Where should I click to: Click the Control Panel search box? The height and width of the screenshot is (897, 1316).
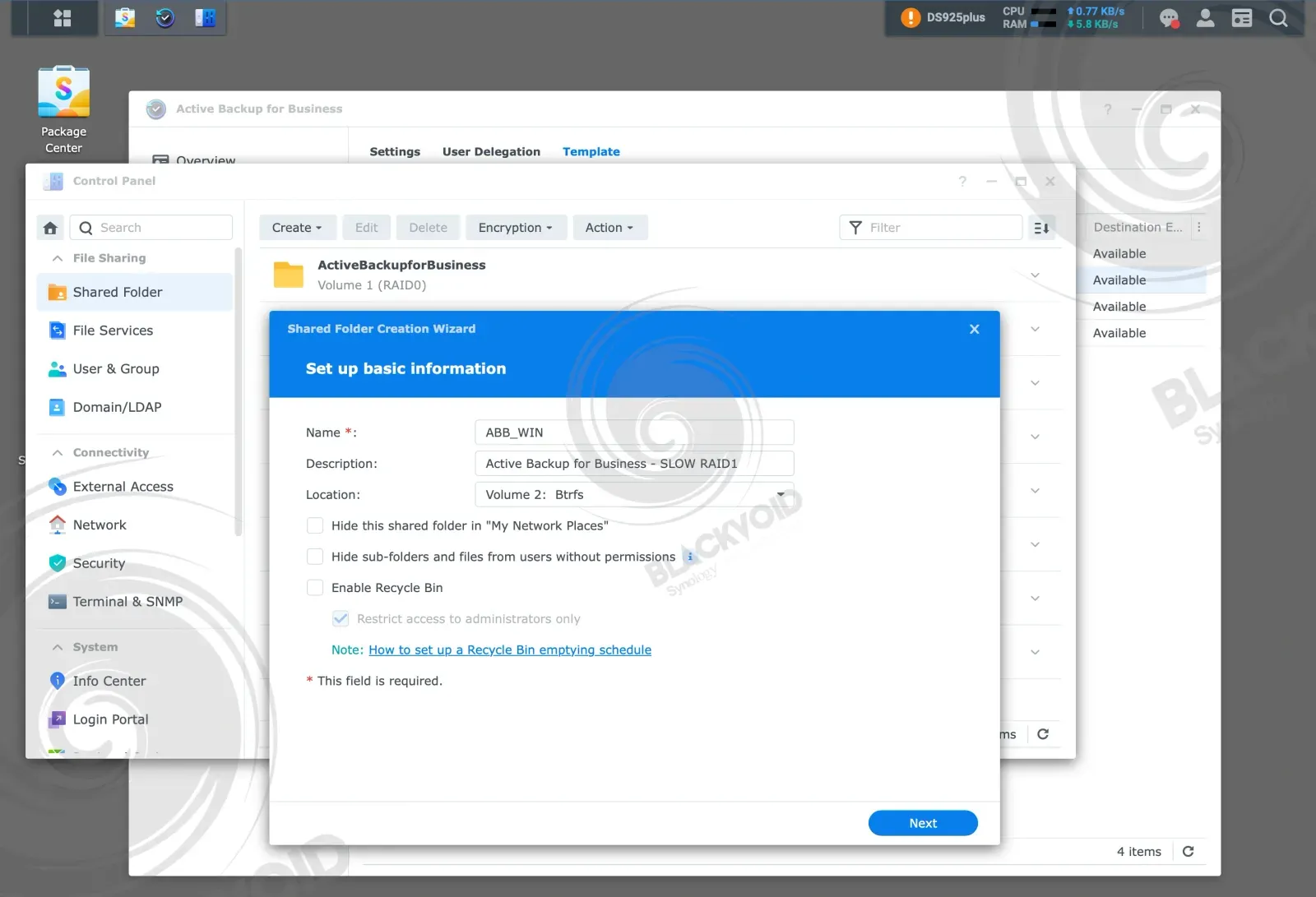[x=151, y=228]
